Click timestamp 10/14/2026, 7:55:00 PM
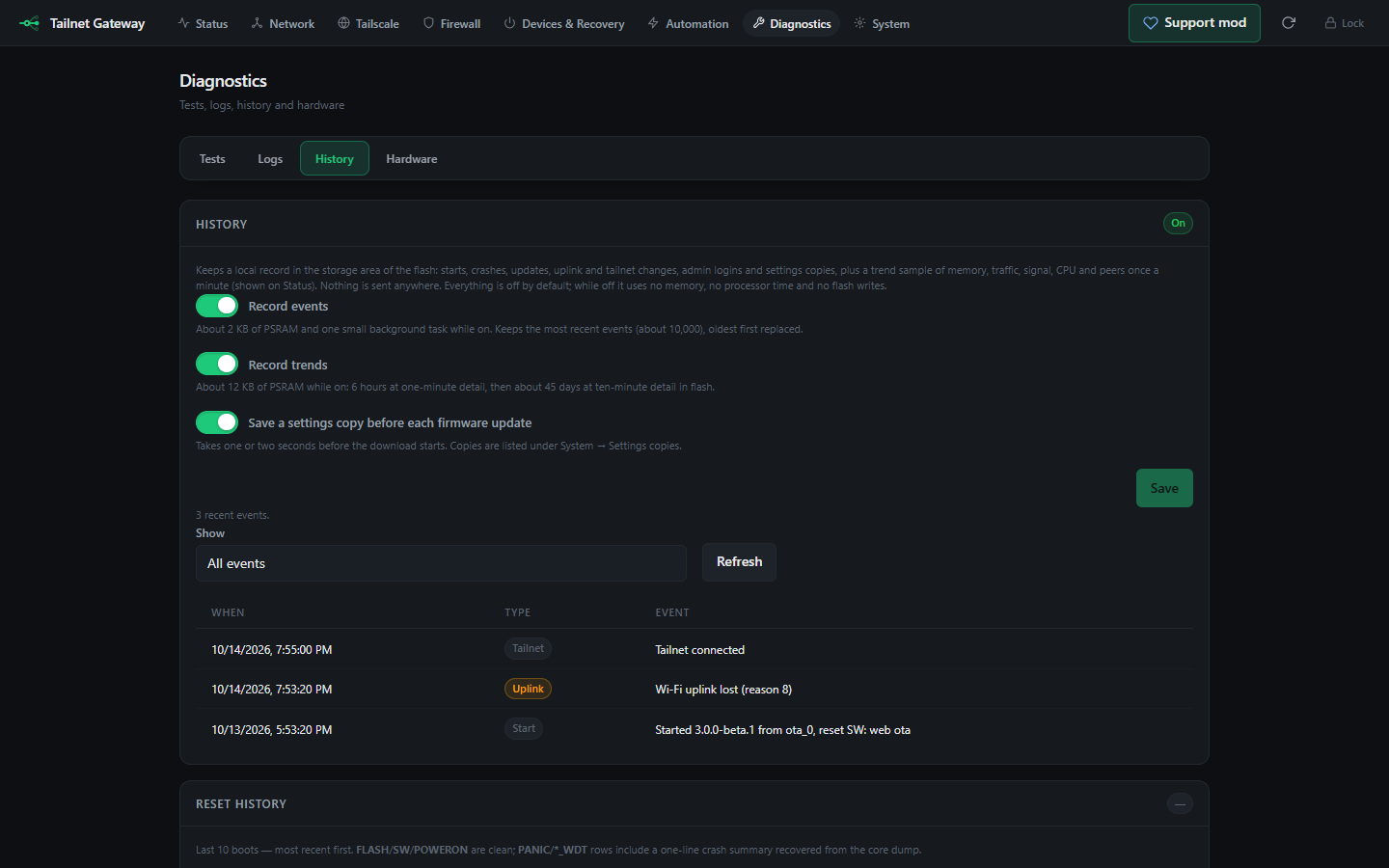Viewport: 1389px width, 868px height. [x=272, y=650]
